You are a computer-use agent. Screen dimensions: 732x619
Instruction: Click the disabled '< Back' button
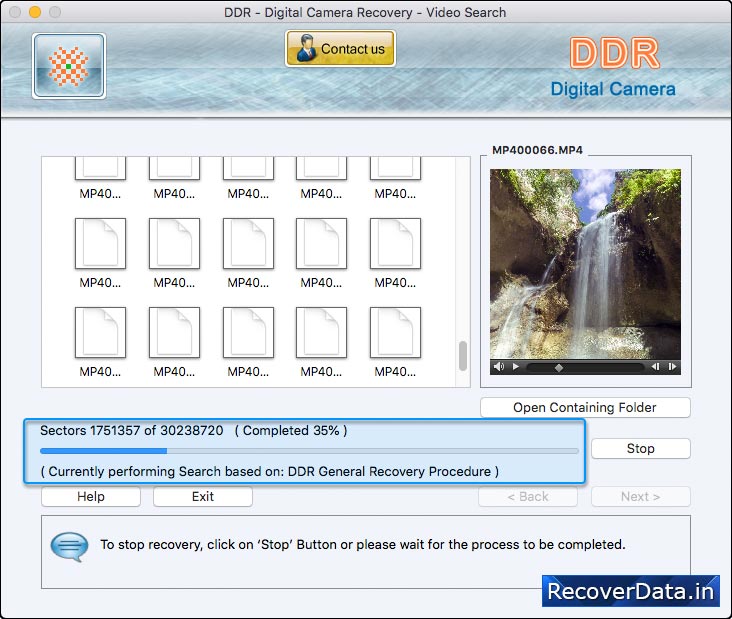(528, 497)
